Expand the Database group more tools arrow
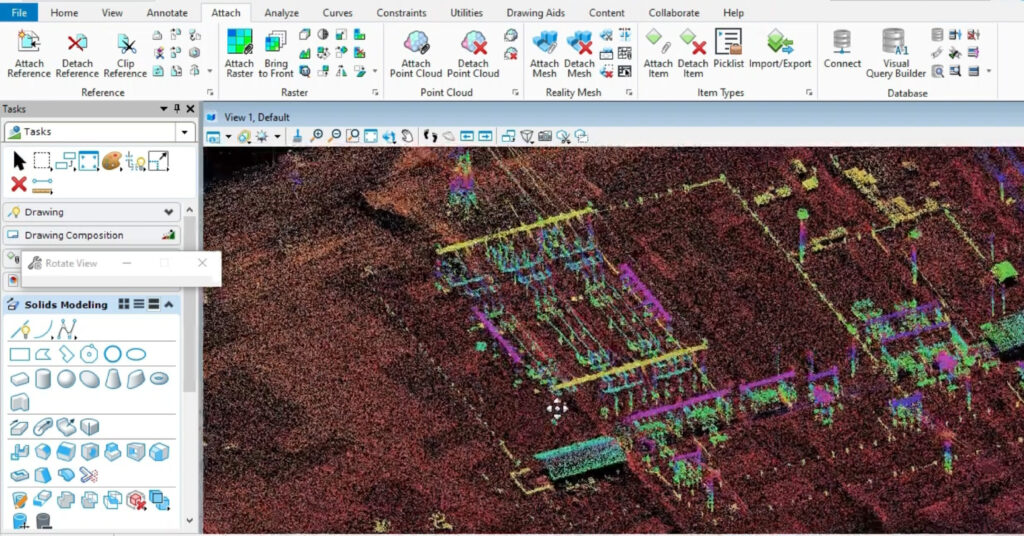 click(x=989, y=71)
